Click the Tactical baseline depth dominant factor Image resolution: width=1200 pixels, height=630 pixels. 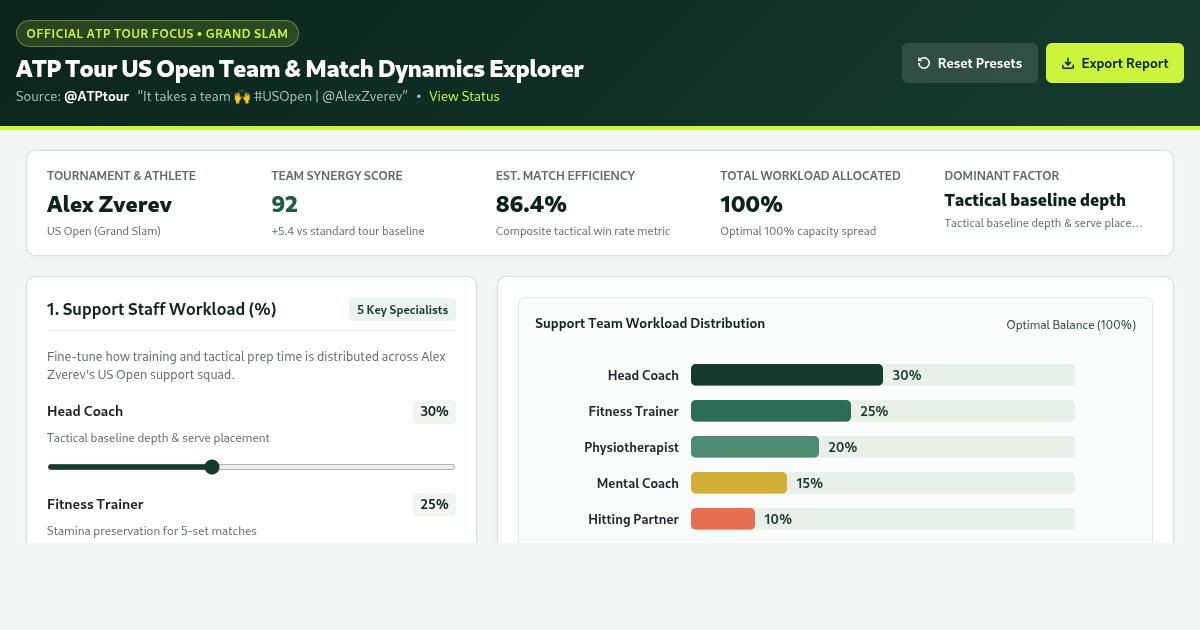tap(1035, 200)
